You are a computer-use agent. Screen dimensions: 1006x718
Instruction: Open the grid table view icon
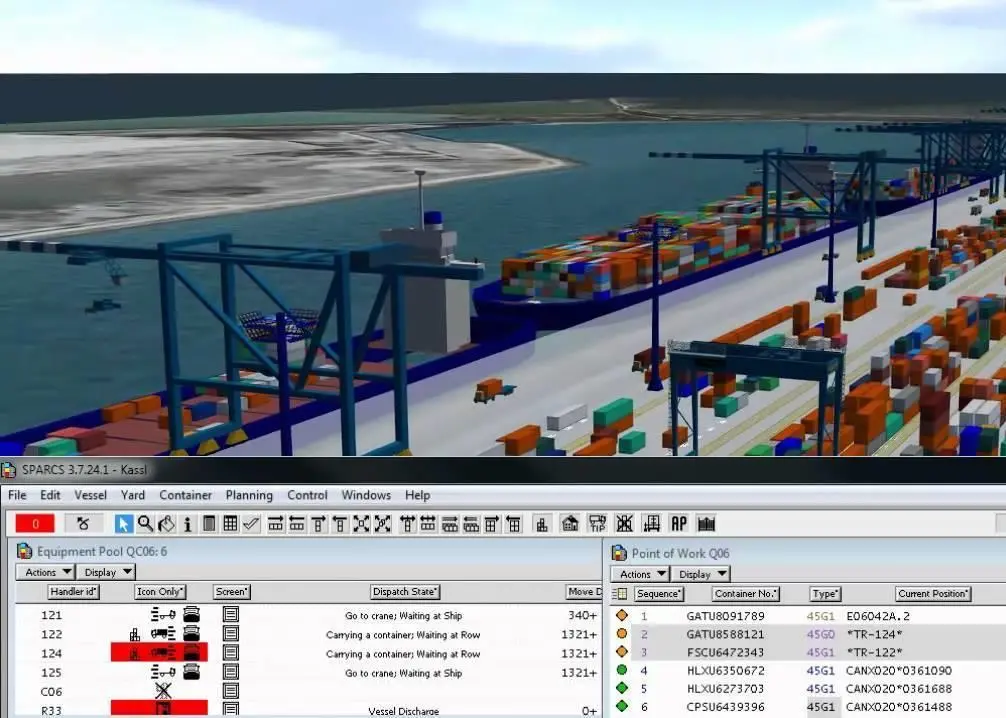(230, 524)
